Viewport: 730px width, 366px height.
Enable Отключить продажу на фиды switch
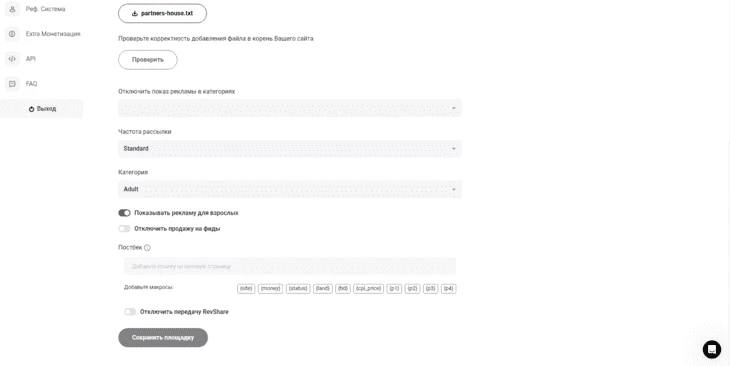pyautogui.click(x=124, y=229)
